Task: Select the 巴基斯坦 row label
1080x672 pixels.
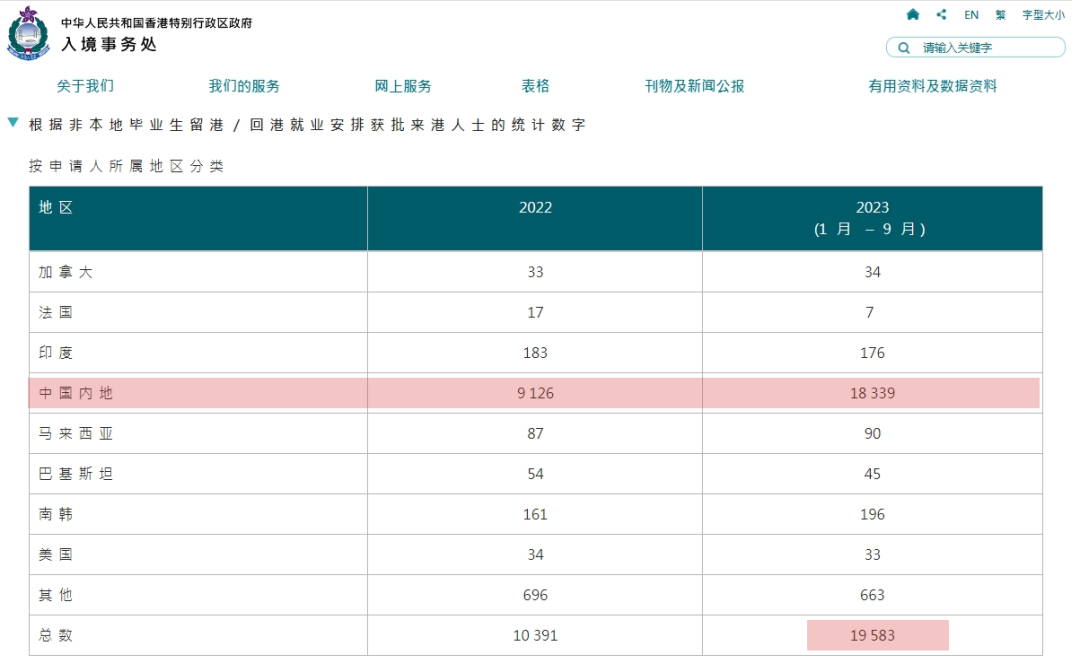Action: (x=76, y=474)
